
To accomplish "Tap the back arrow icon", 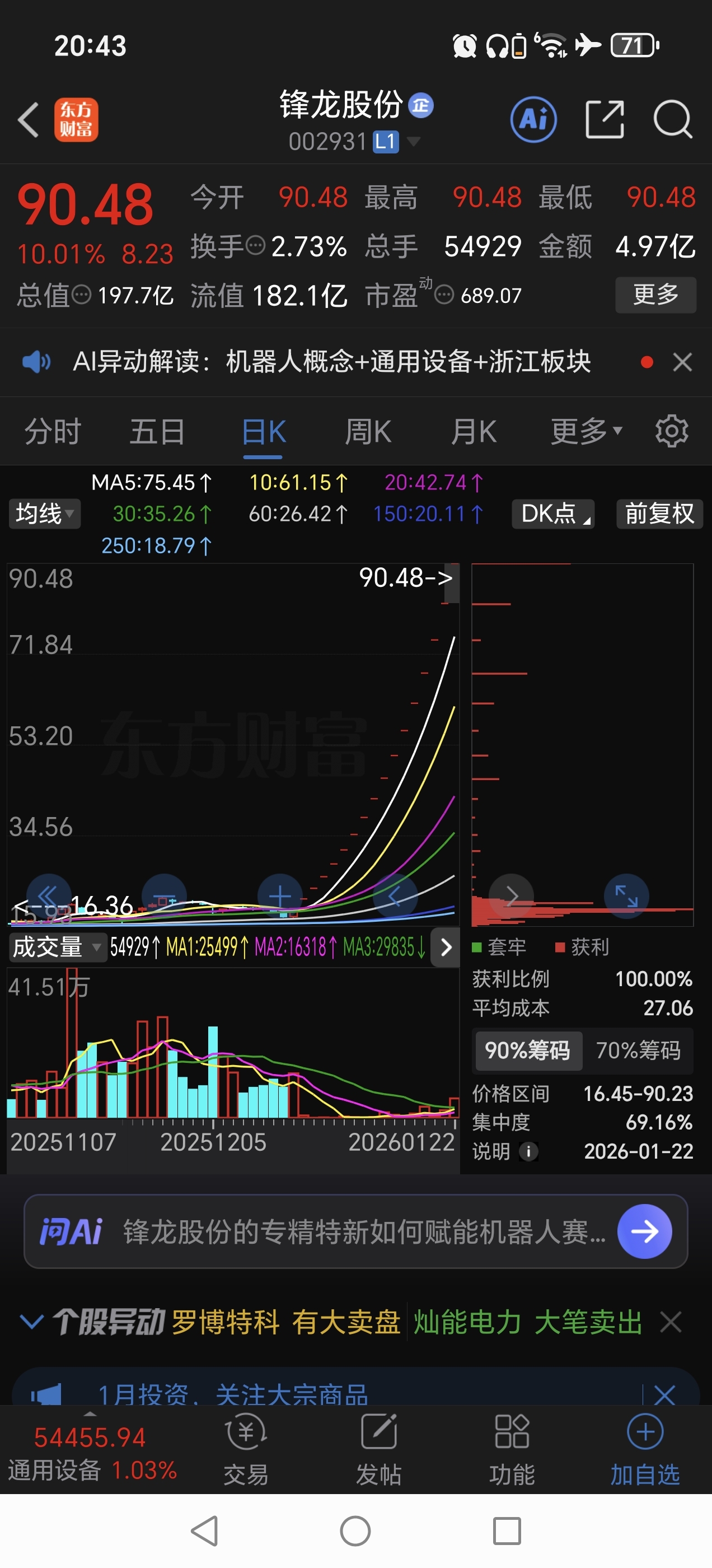I will pos(29,120).
